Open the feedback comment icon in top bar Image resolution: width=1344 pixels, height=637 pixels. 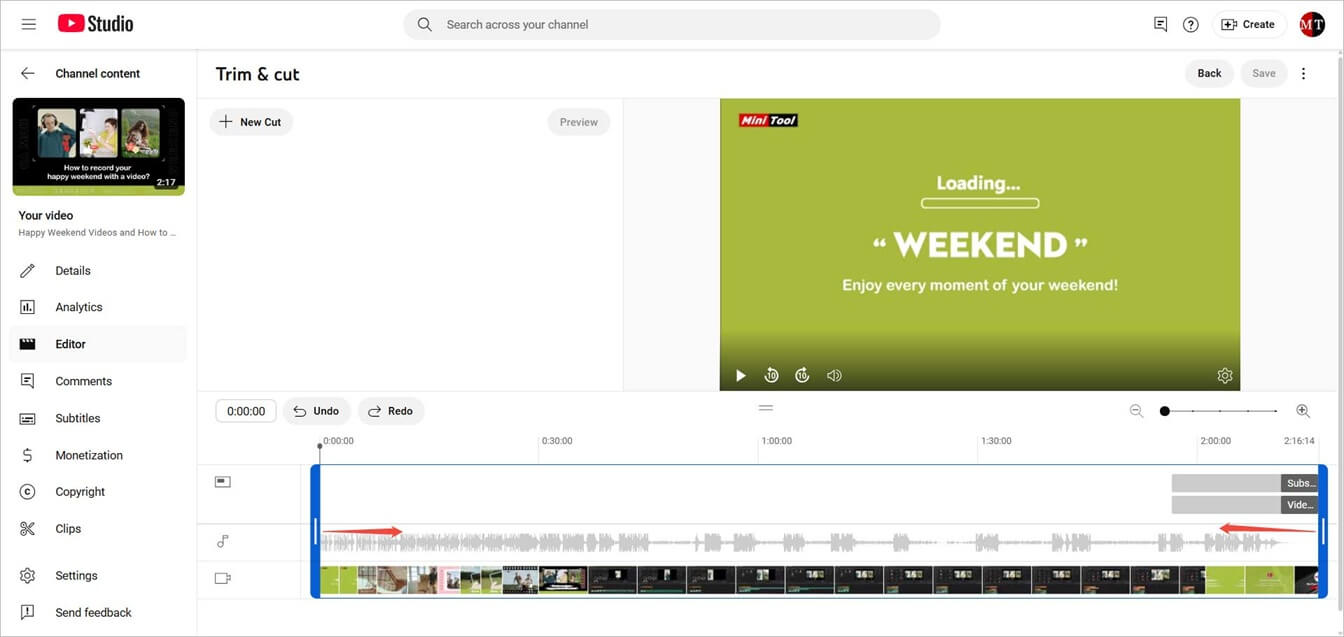tap(1159, 23)
